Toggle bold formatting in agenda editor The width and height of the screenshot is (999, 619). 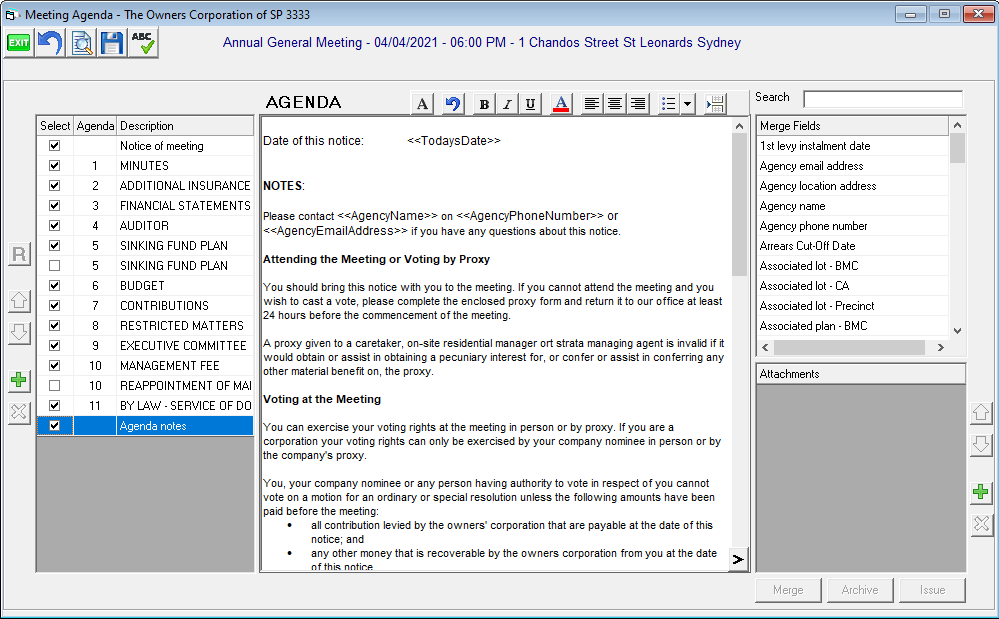pyautogui.click(x=484, y=104)
